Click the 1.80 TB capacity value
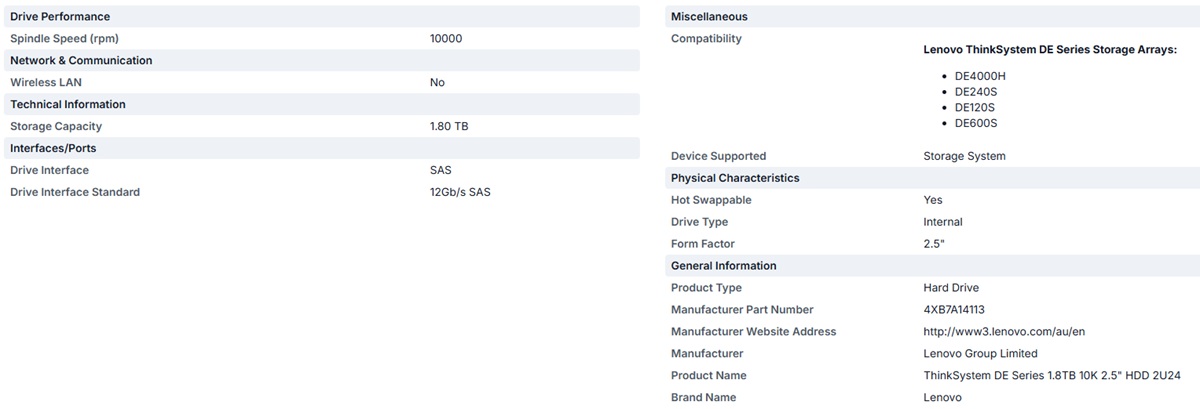This screenshot has height=409, width=1200. point(449,127)
